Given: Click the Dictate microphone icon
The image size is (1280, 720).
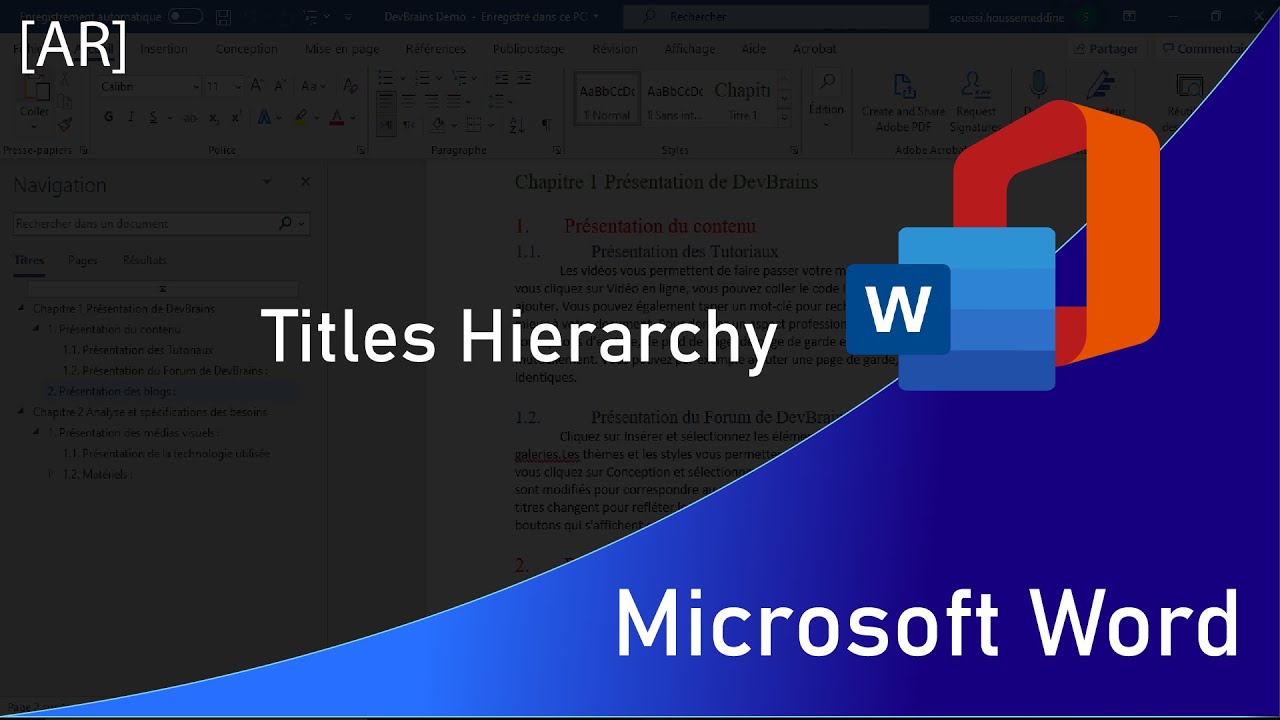Looking at the screenshot, I should click(1038, 85).
